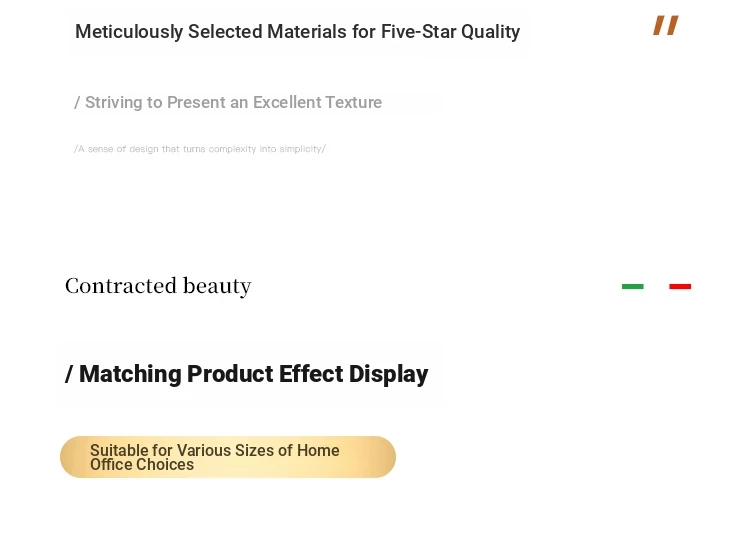Click the 'Contracted beauty' serif title

coord(158,286)
